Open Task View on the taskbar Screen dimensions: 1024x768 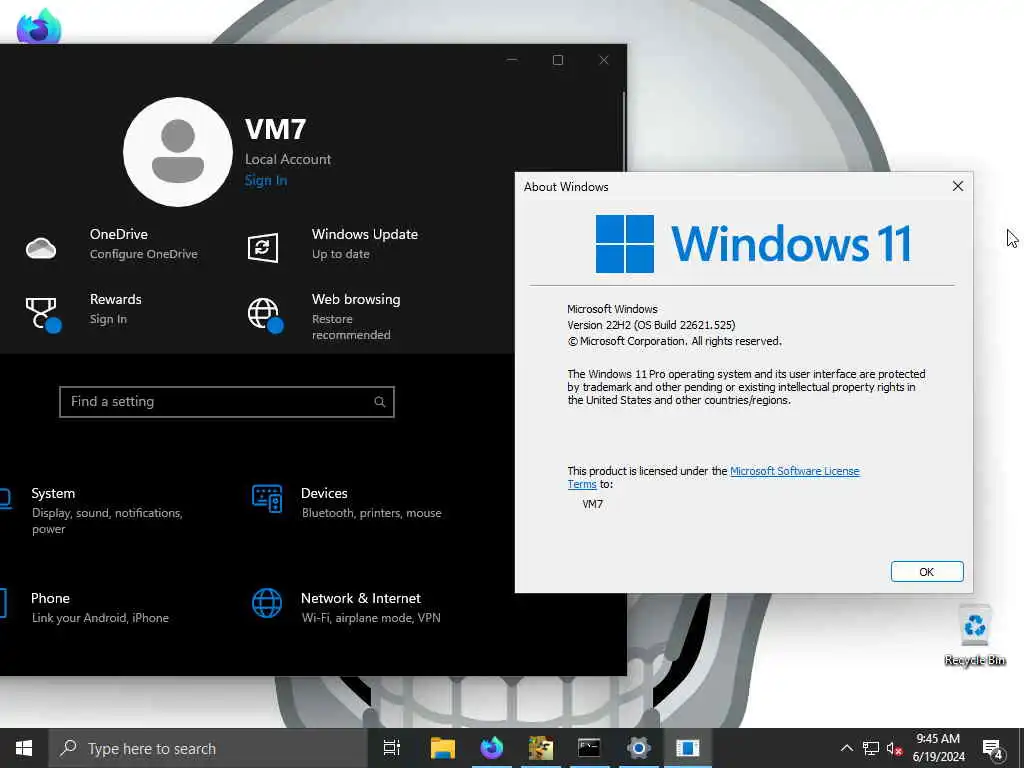pos(392,748)
